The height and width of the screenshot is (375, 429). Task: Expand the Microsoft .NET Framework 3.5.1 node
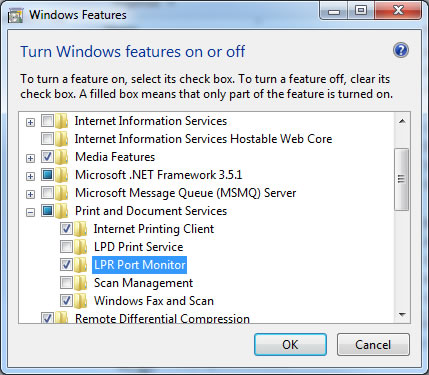[30, 176]
